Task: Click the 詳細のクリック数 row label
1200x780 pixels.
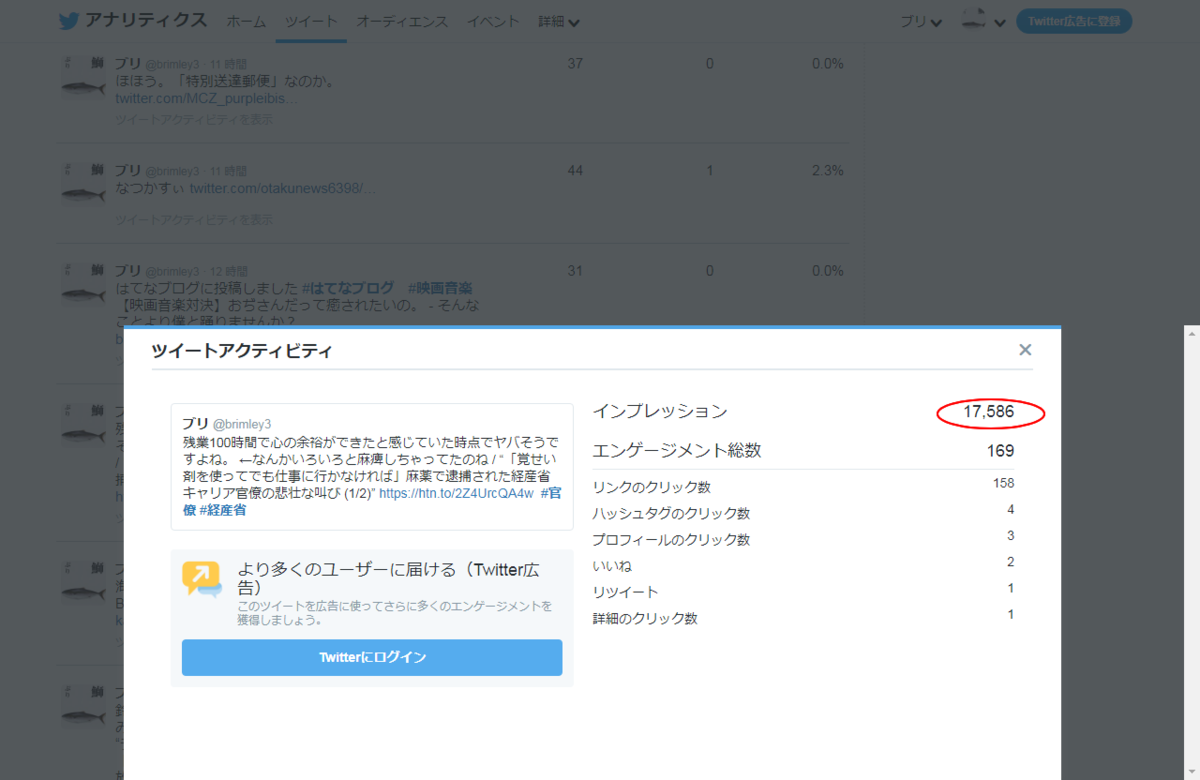Action: pyautogui.click(x=645, y=619)
